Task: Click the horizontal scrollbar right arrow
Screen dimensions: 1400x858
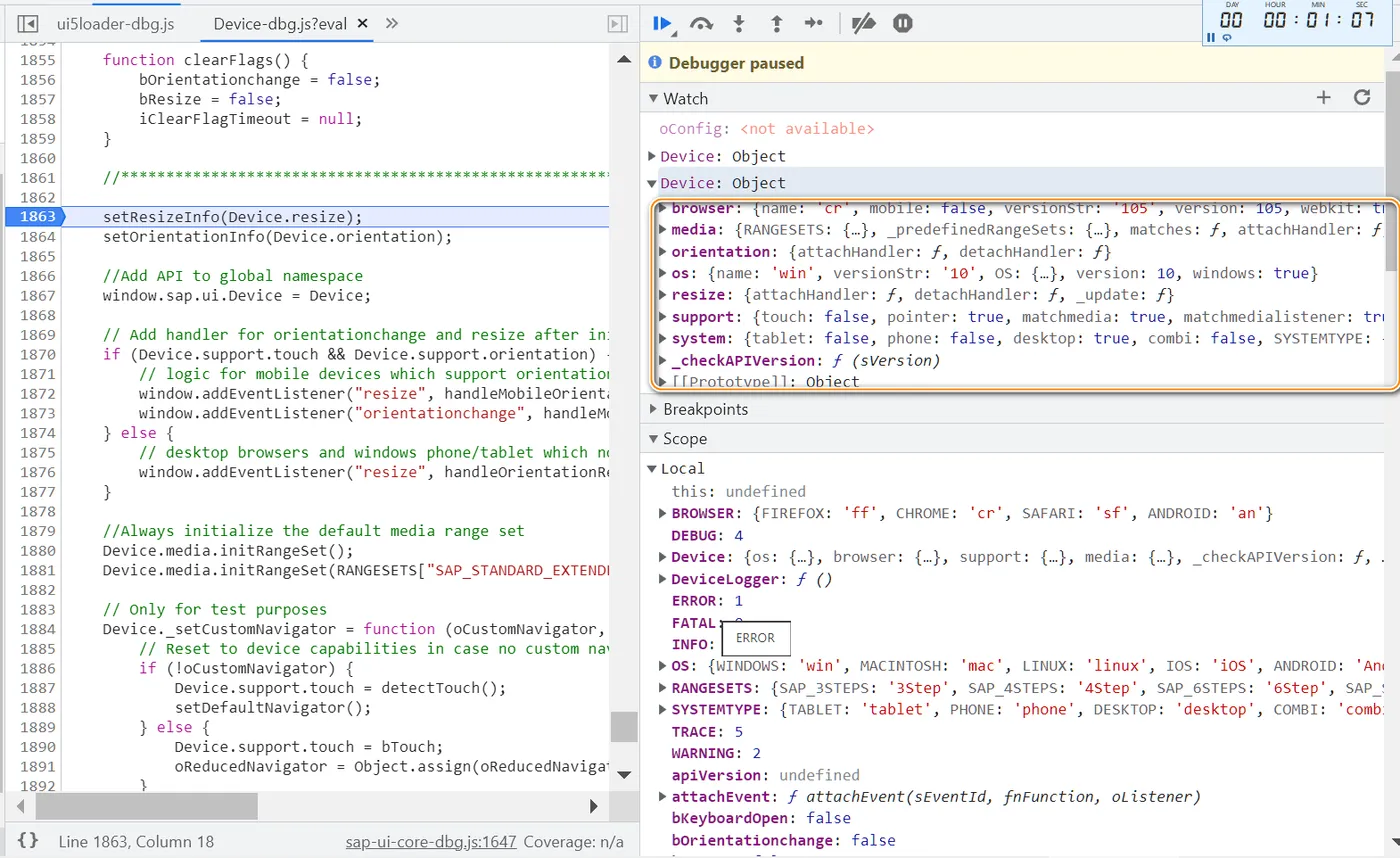Action: tap(593, 805)
